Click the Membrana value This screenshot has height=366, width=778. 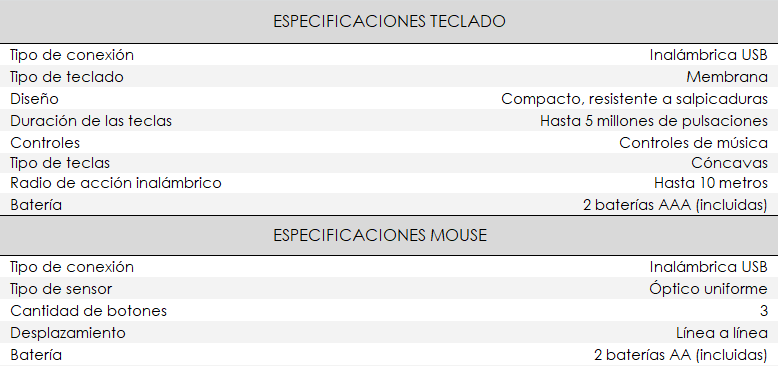click(727, 77)
